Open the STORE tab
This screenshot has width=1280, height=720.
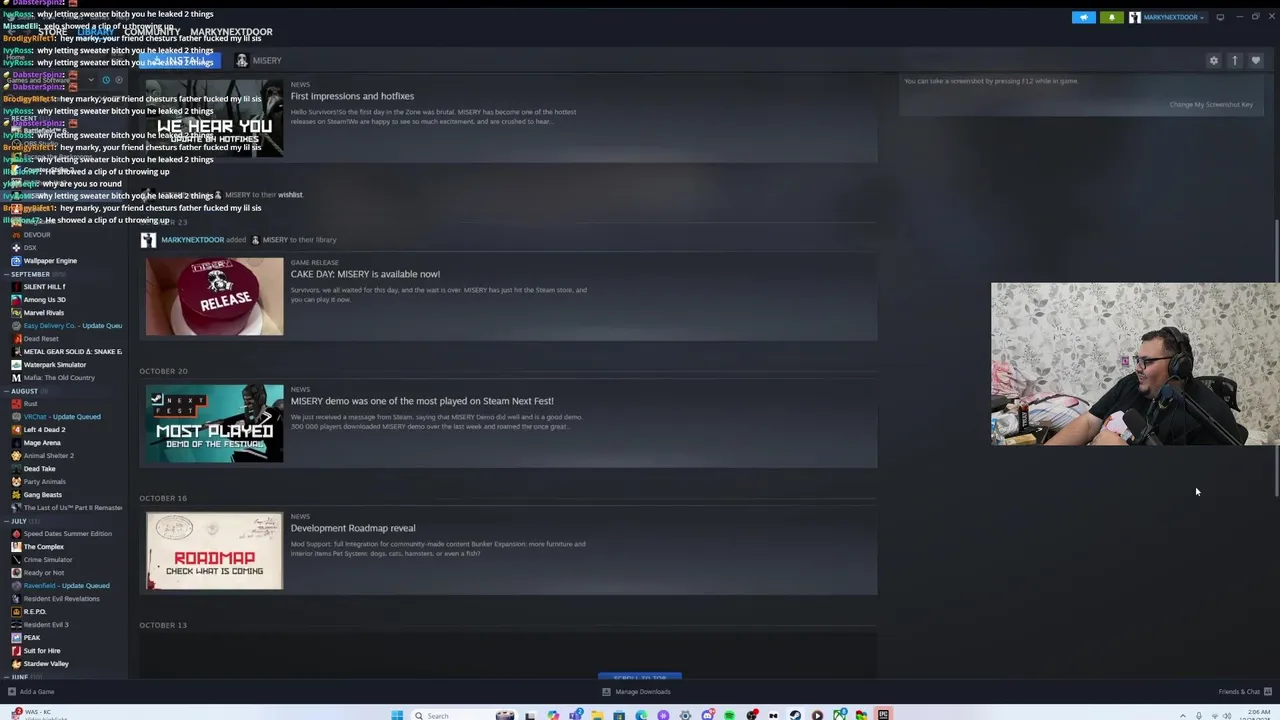52,32
